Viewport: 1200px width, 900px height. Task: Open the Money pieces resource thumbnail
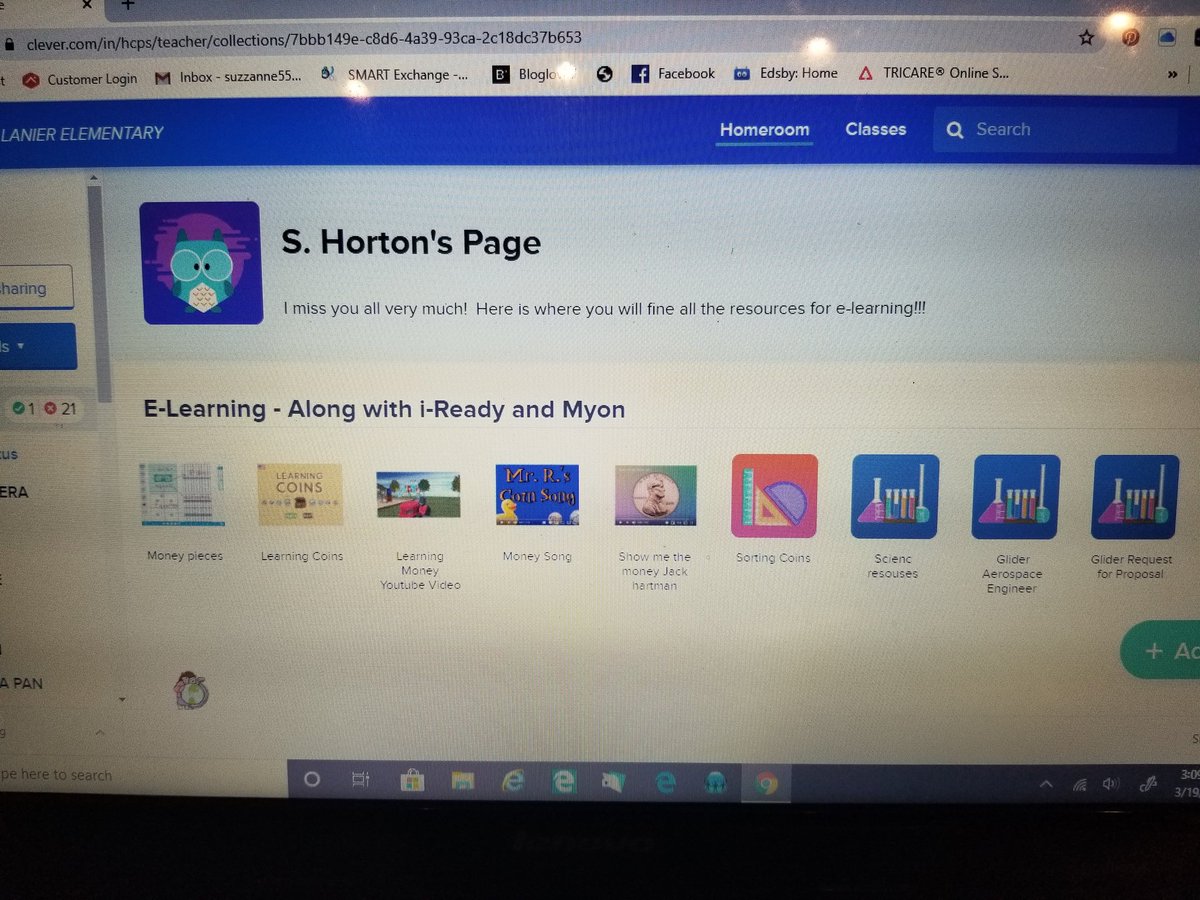(x=181, y=494)
